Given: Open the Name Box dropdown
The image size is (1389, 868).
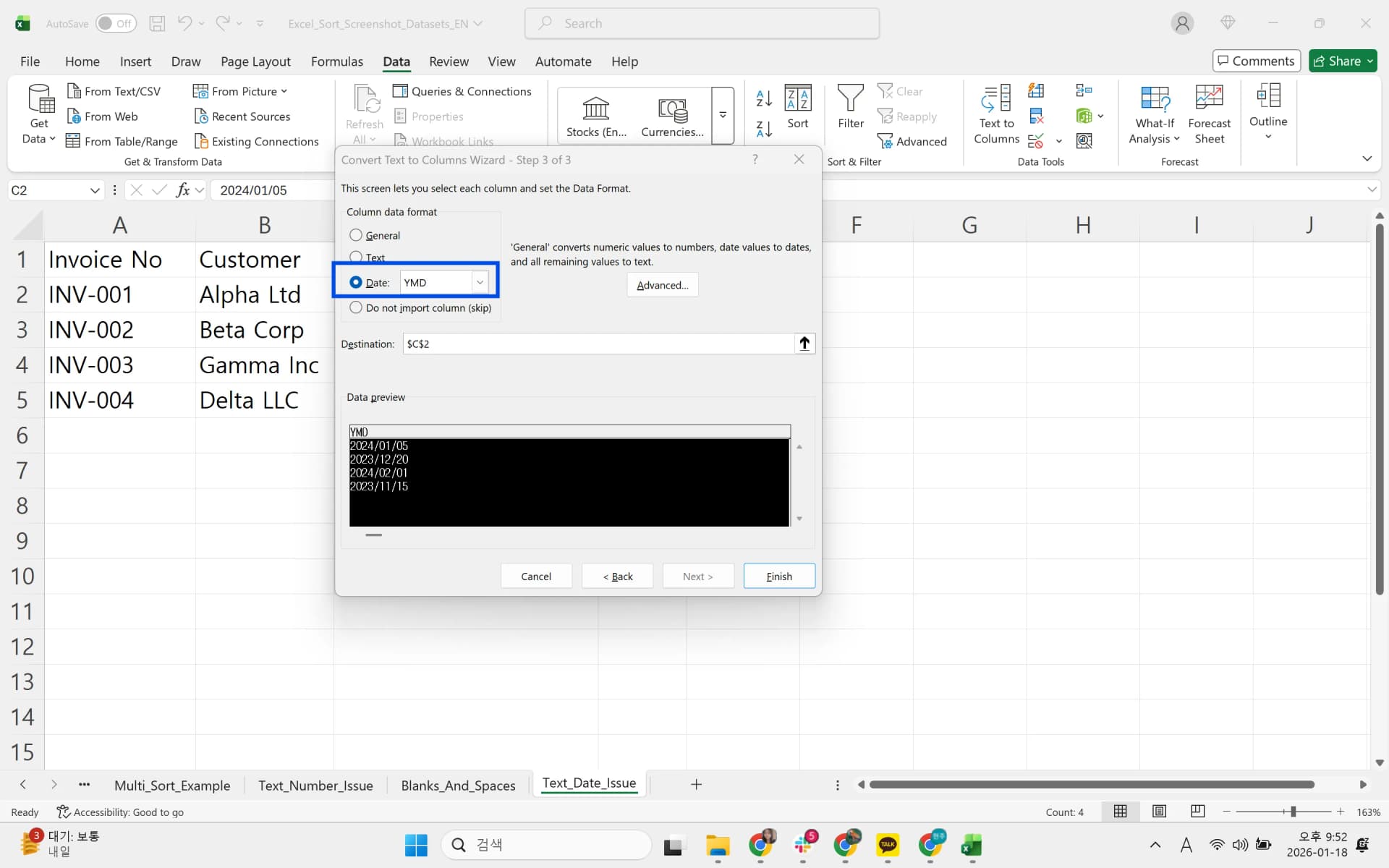Looking at the screenshot, I should 95,190.
